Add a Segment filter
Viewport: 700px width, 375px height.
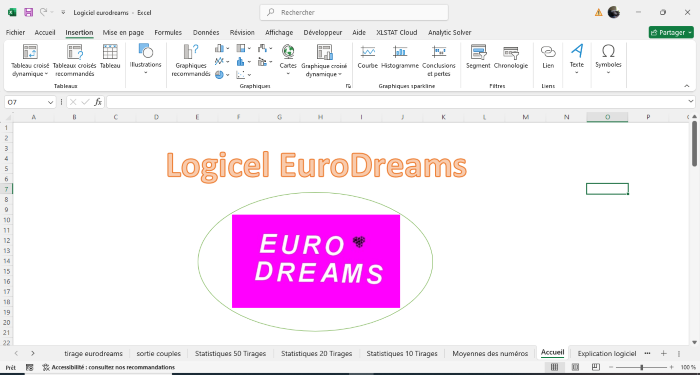tap(478, 57)
